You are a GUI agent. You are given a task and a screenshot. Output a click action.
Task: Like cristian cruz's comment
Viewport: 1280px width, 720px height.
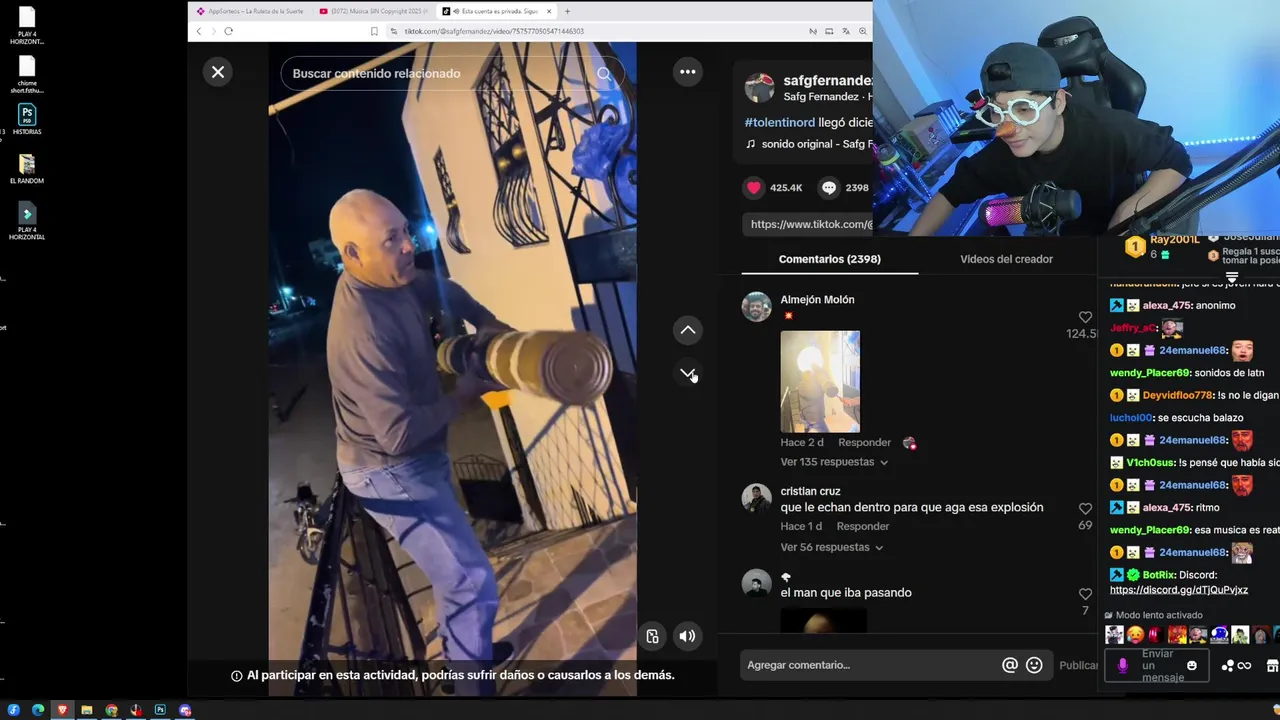[x=1085, y=509]
